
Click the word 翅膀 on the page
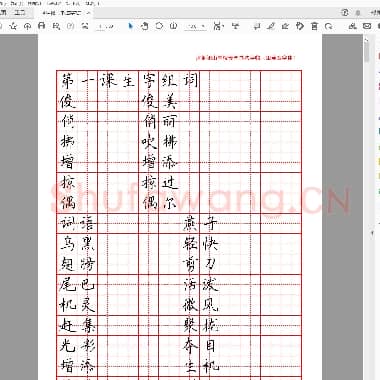pos(78,264)
